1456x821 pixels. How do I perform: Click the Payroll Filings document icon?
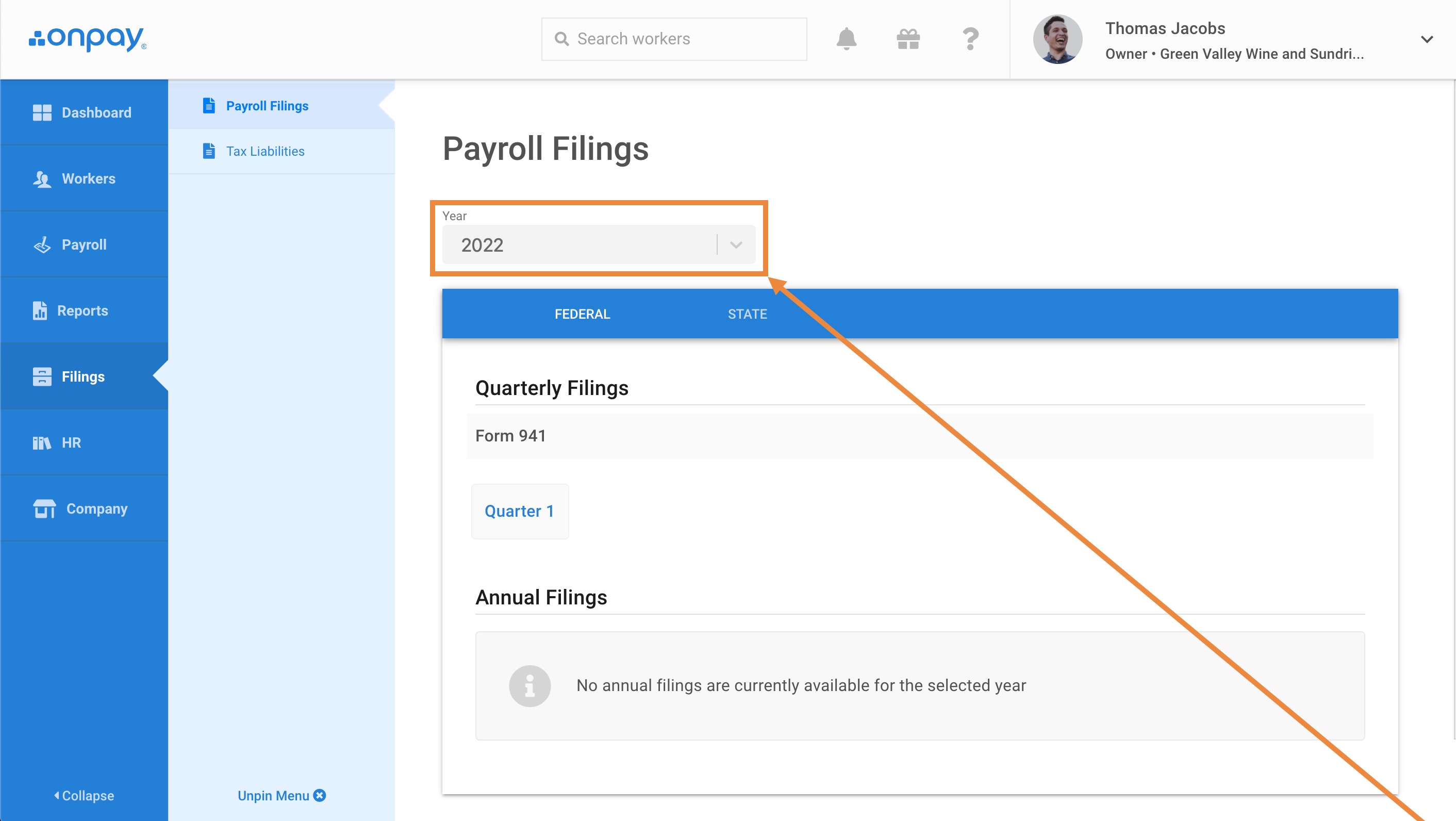209,106
